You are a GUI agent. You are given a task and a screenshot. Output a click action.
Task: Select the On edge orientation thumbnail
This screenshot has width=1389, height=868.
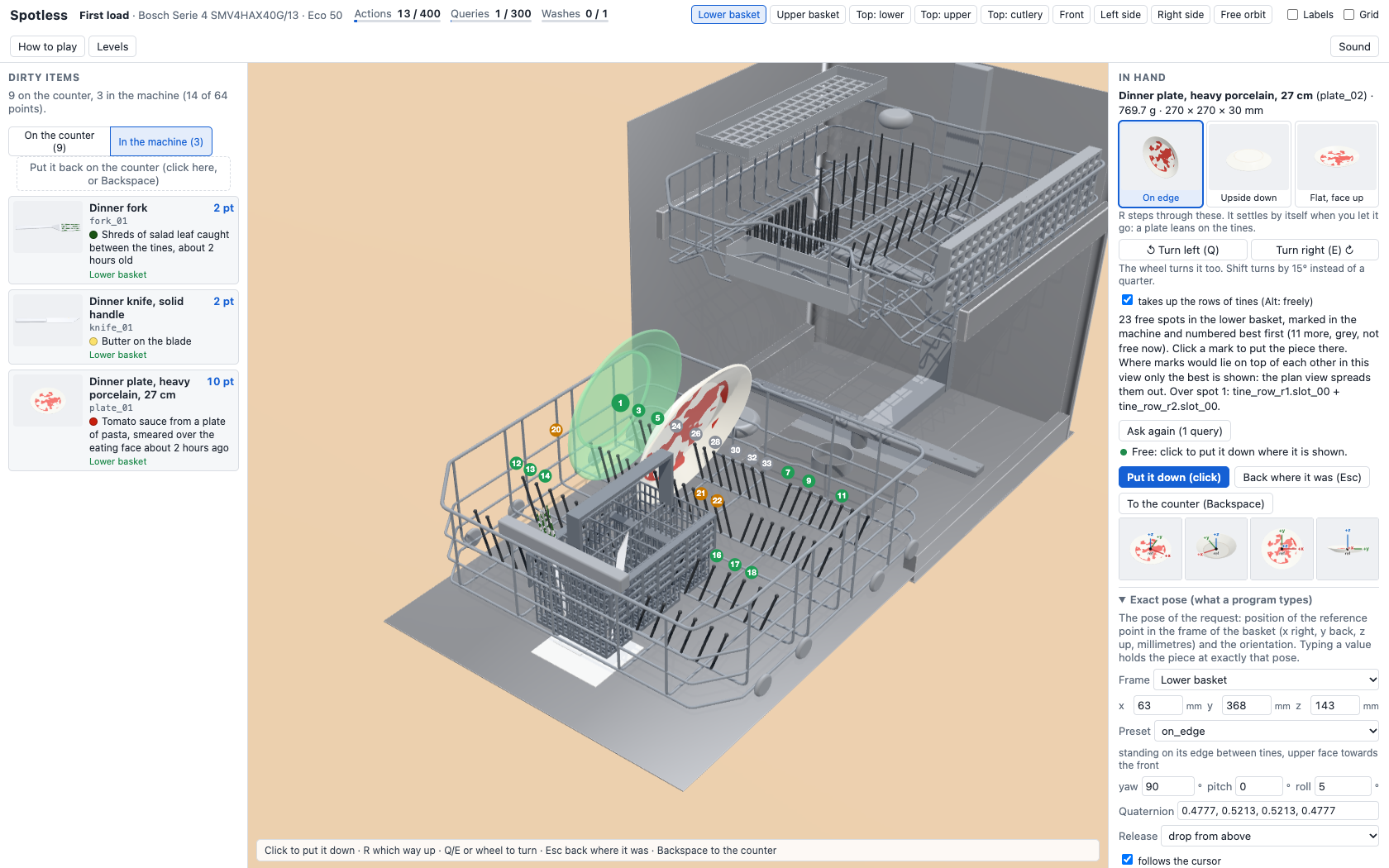coord(1161,164)
